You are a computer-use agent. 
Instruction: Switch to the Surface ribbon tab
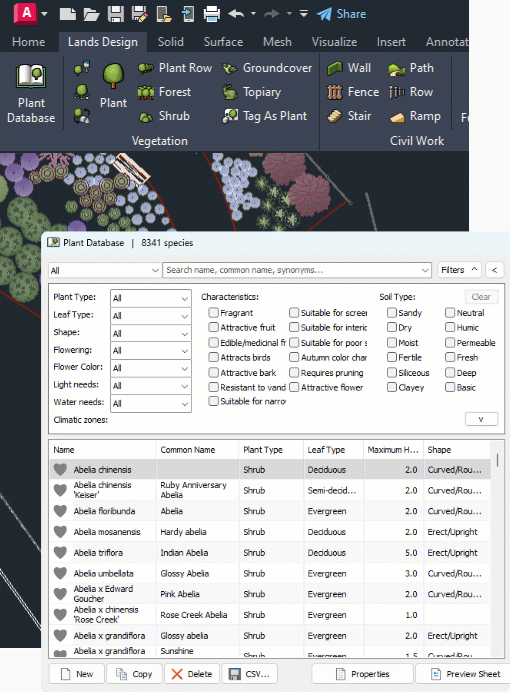(223, 42)
